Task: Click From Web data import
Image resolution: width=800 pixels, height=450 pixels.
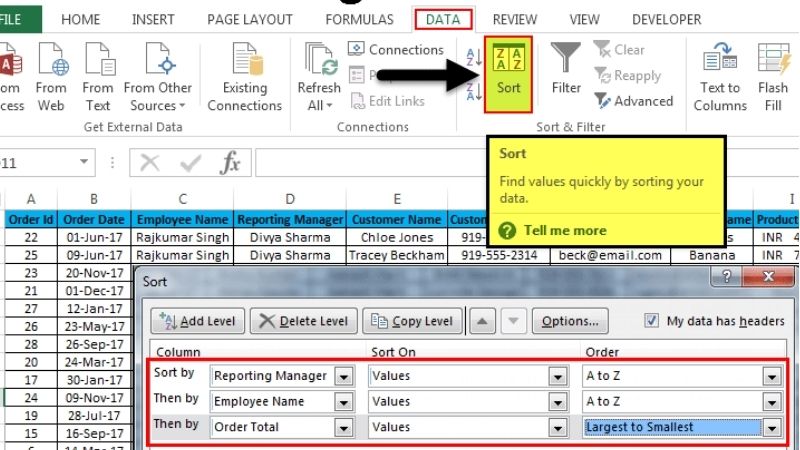Action: [x=51, y=77]
